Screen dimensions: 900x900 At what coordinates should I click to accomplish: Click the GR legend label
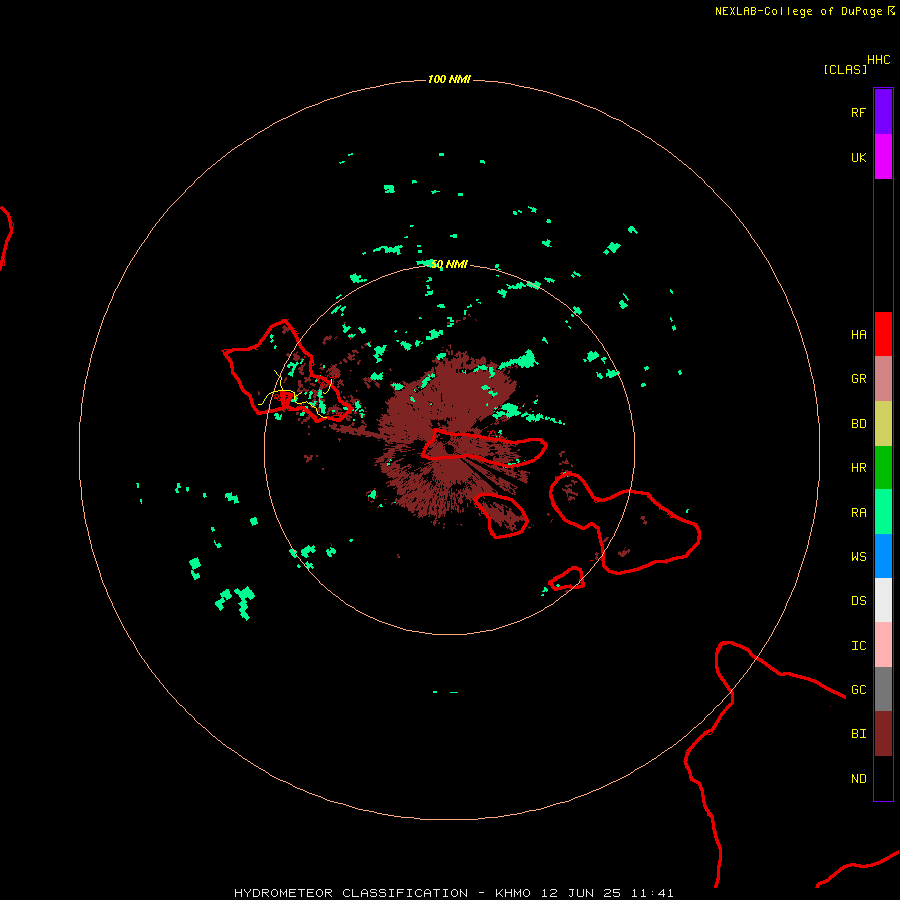[x=859, y=379]
